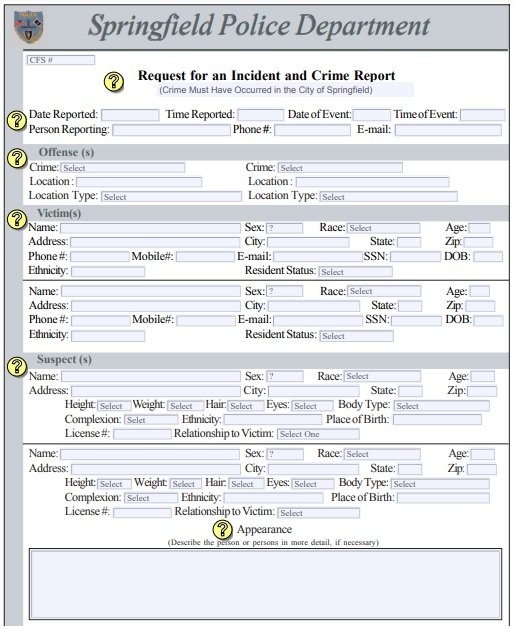Open the second offense Location Type dropdown
515x629 pixels.
(x=389, y=197)
